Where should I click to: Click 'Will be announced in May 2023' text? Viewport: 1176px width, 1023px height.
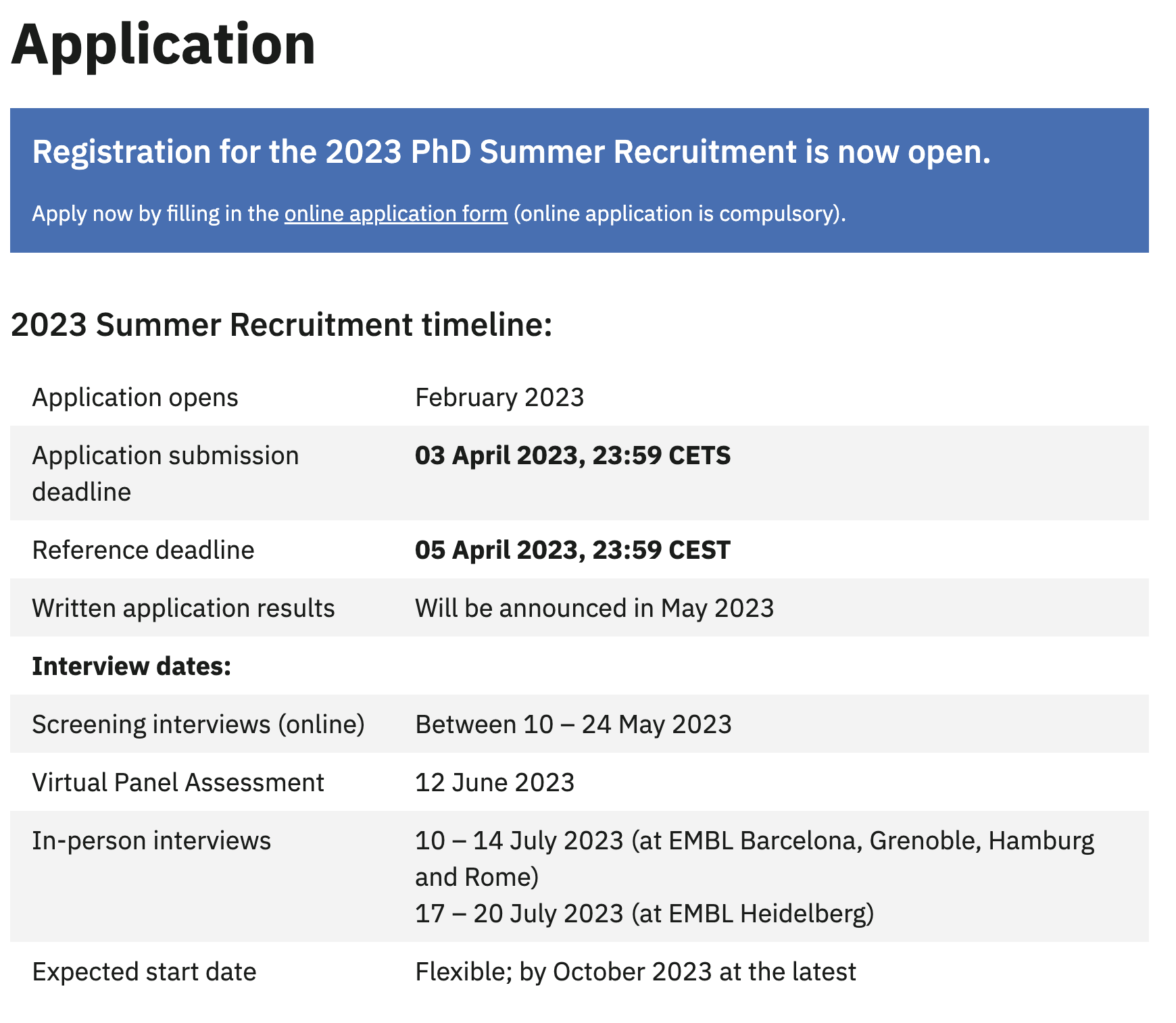(594, 608)
